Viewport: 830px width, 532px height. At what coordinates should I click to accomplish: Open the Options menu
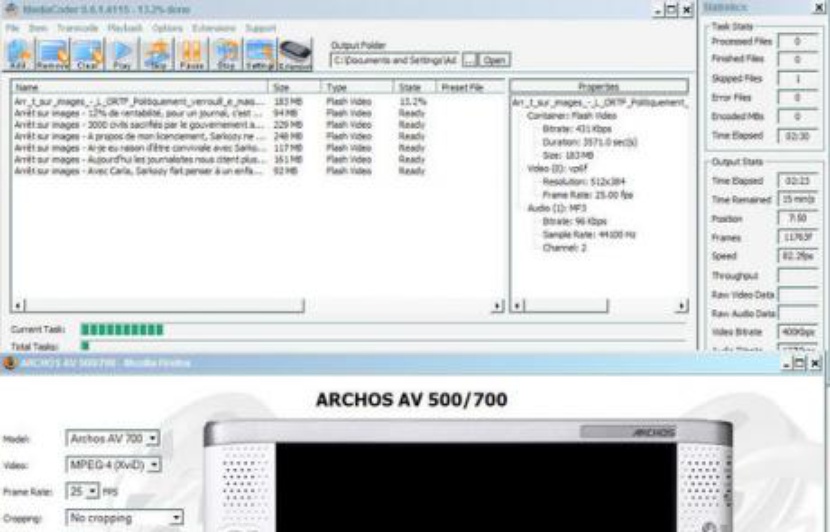click(x=167, y=28)
